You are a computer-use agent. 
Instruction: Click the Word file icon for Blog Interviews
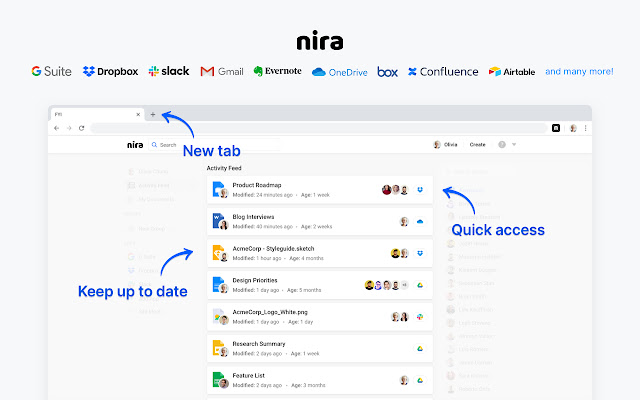[x=219, y=221]
